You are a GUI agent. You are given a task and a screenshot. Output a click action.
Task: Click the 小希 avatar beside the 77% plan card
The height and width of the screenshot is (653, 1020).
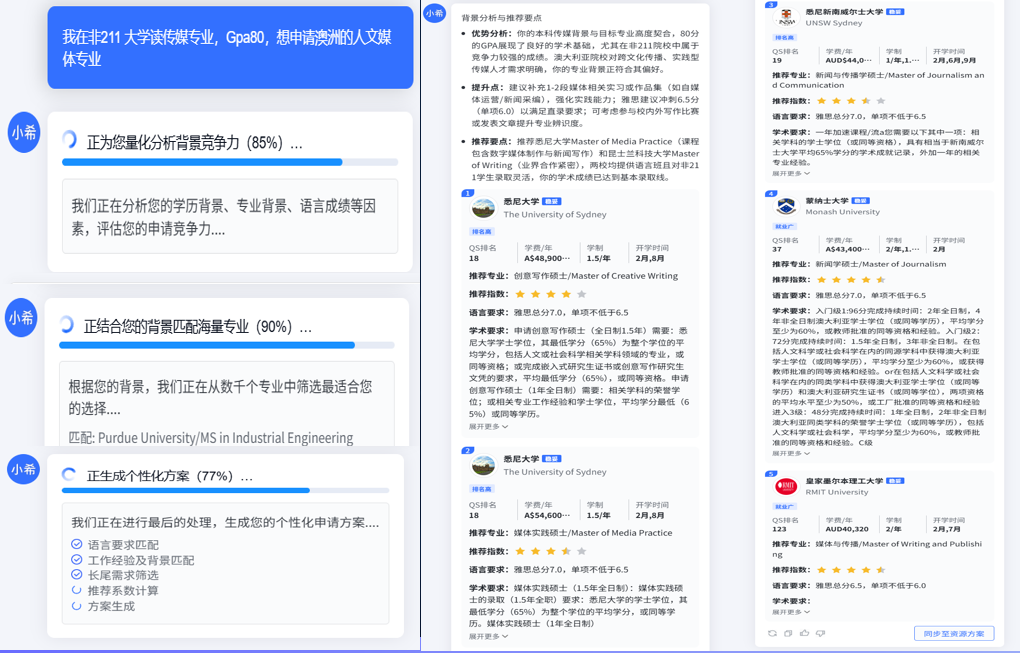coord(23,469)
